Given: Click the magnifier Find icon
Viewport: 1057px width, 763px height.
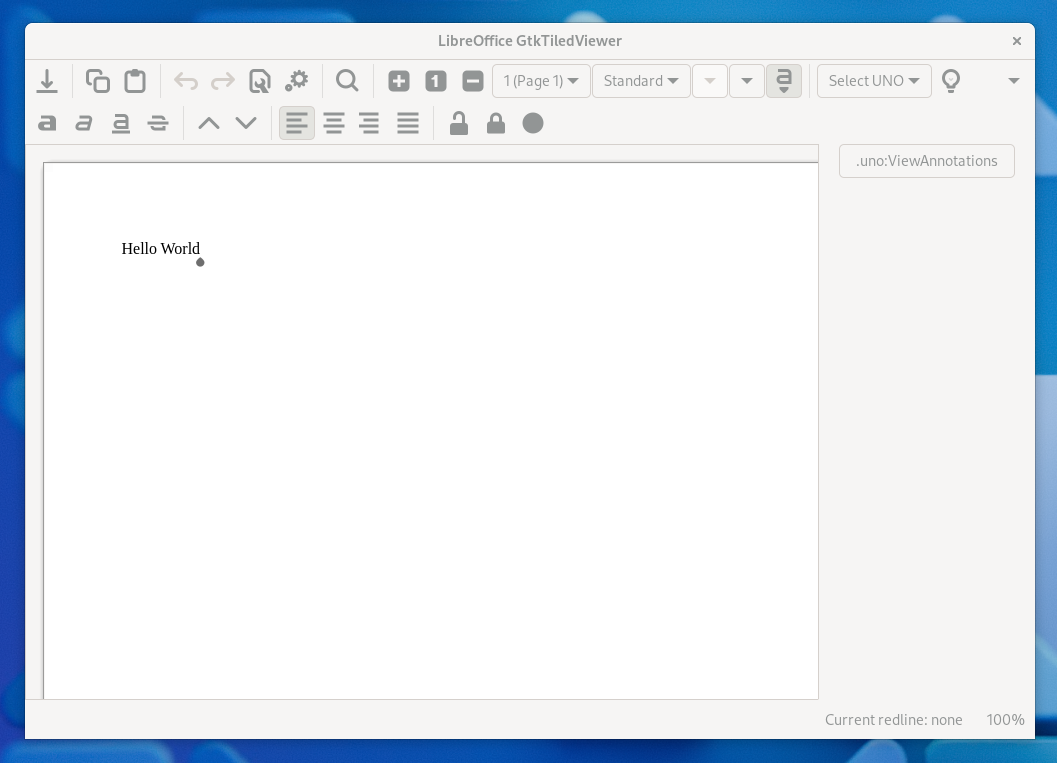Looking at the screenshot, I should pos(347,81).
